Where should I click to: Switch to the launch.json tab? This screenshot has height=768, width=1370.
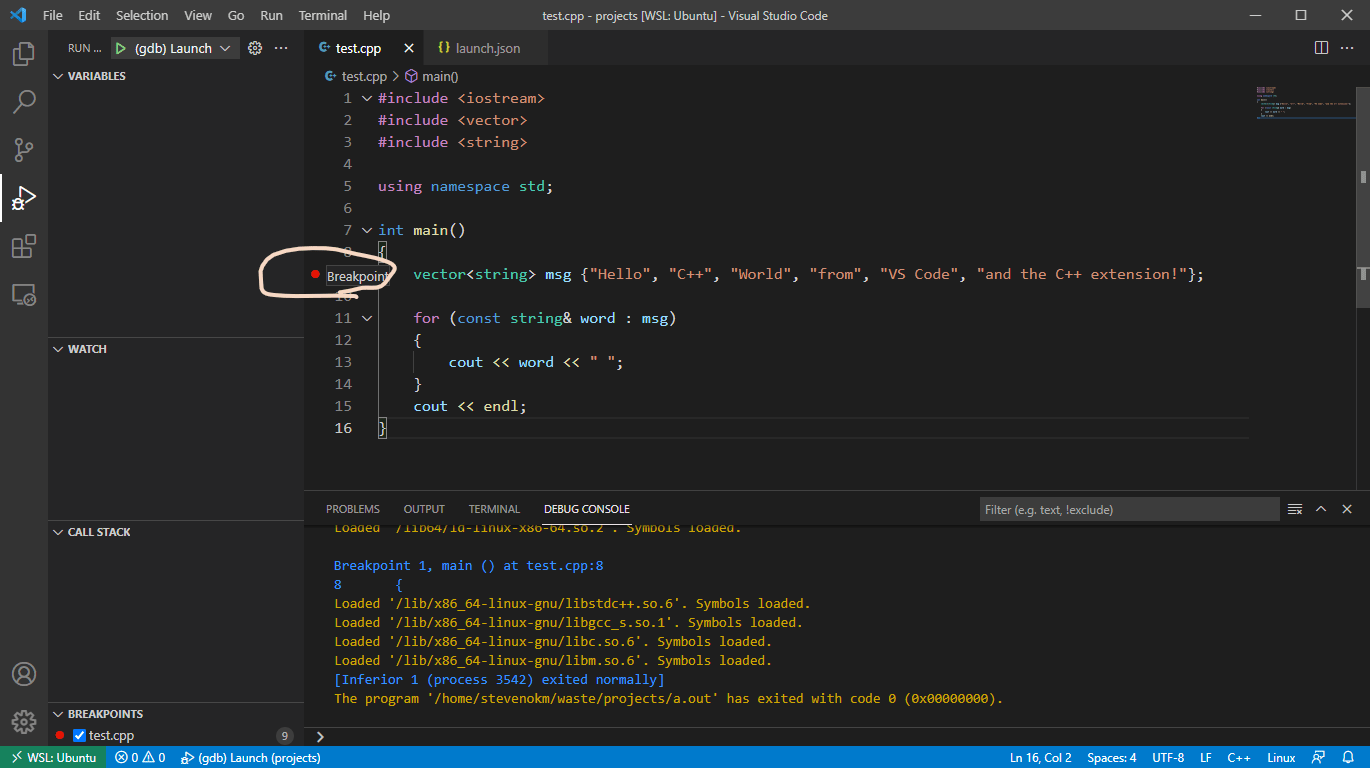486,47
